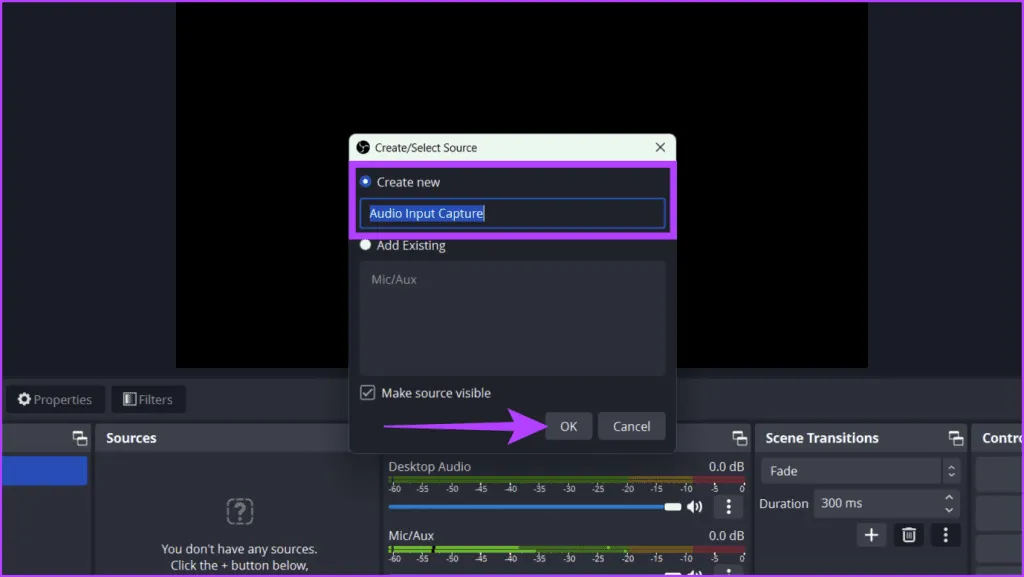Click the Desktop Audio volume slider
This screenshot has width=1024, height=577.
tap(530, 507)
